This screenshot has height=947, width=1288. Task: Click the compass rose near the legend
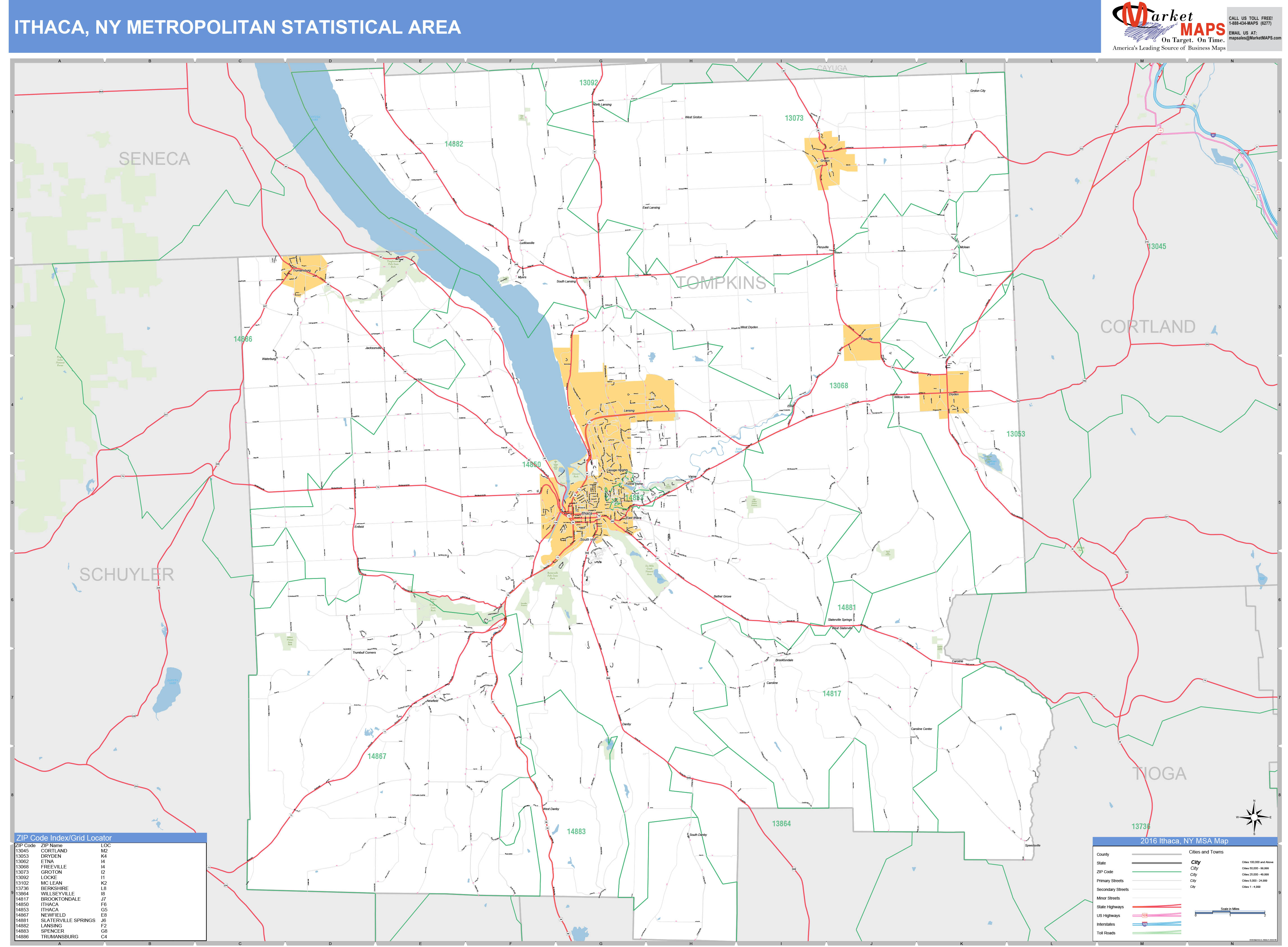tap(1254, 818)
